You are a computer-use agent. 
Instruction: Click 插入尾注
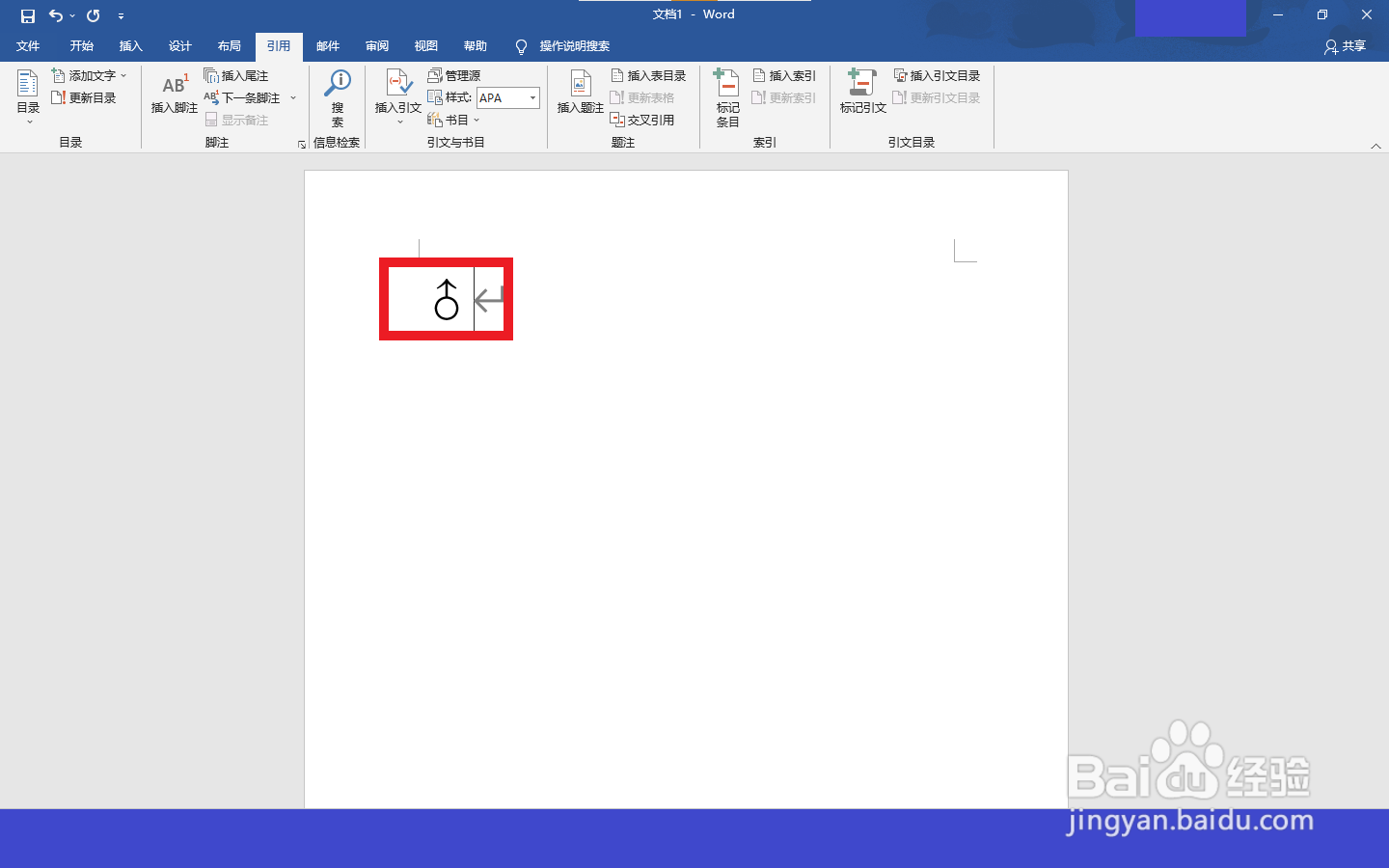point(236,75)
